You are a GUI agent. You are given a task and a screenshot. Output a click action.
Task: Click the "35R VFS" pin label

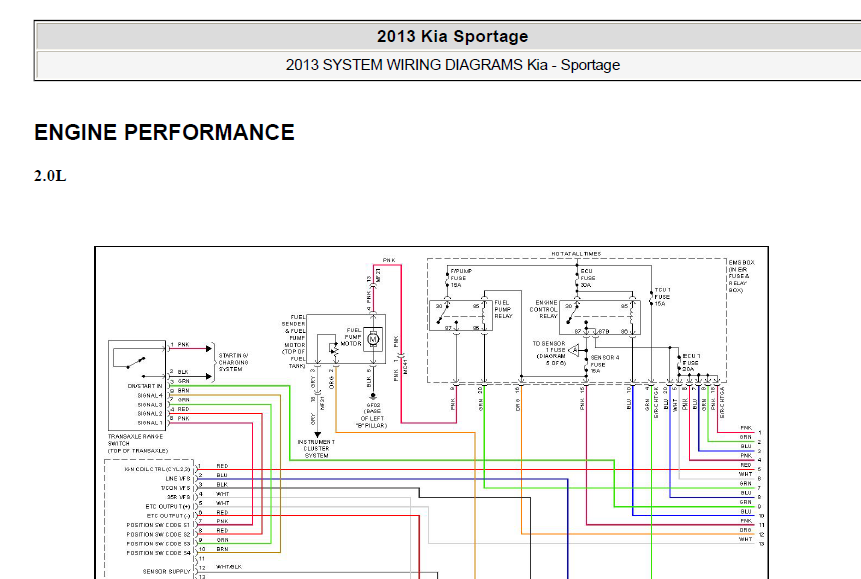pyautogui.click(x=179, y=497)
